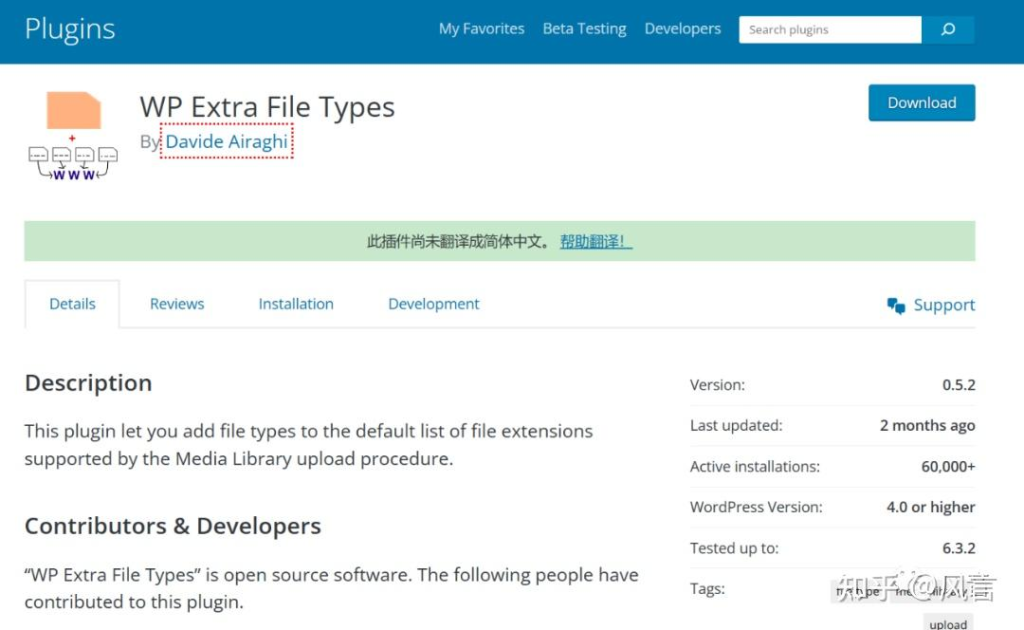Open My Favorites in the header menu
The width and height of the screenshot is (1024, 630).
[x=481, y=29]
